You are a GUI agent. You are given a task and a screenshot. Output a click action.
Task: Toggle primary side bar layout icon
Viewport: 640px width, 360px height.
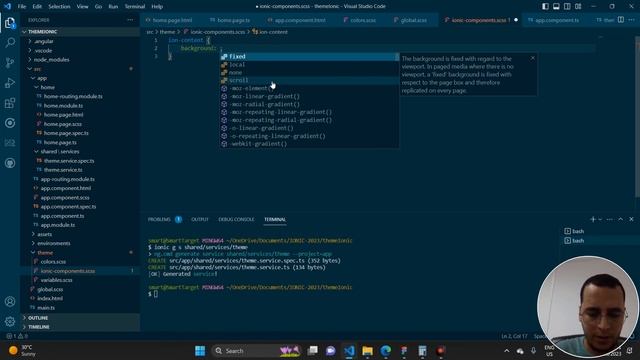tap(545, 6)
